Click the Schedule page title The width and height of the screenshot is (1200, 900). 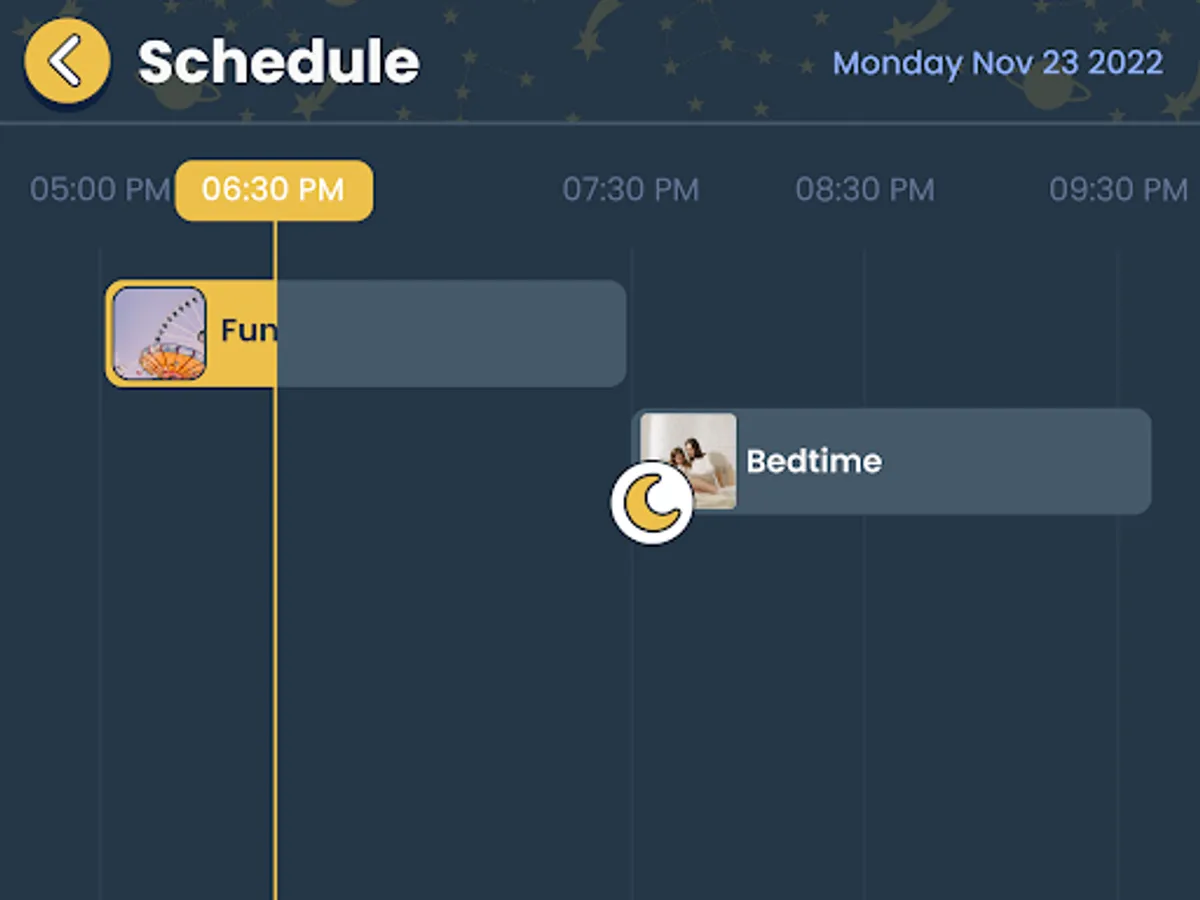click(x=278, y=63)
